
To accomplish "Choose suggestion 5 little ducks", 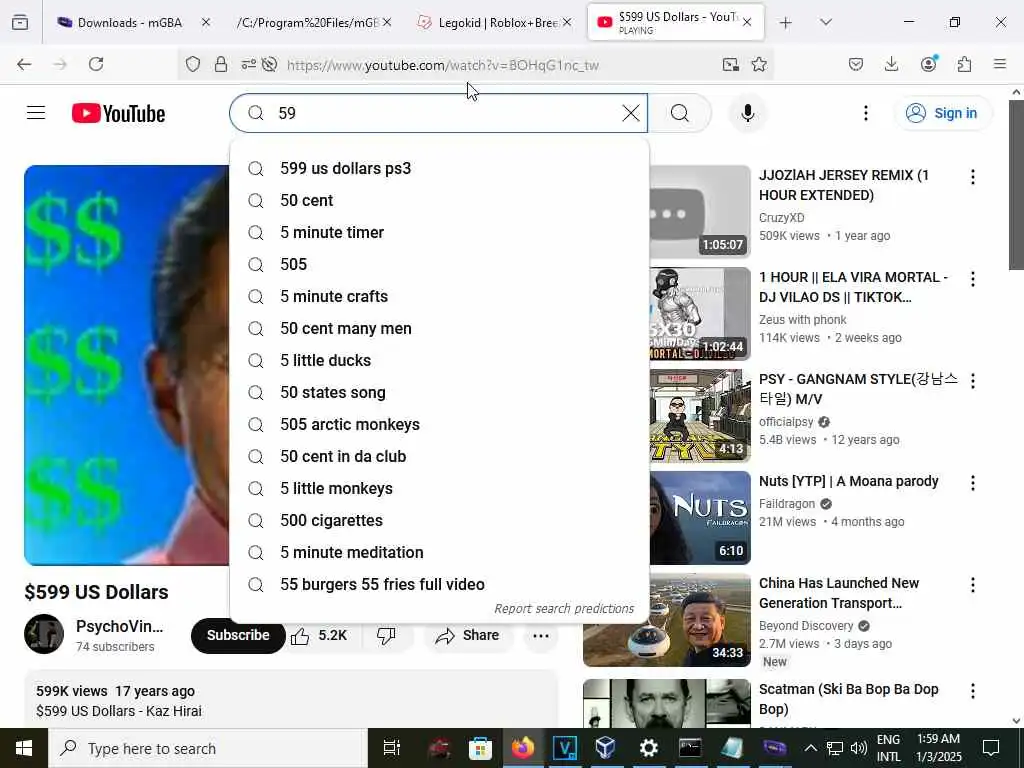I will (x=440, y=360).
